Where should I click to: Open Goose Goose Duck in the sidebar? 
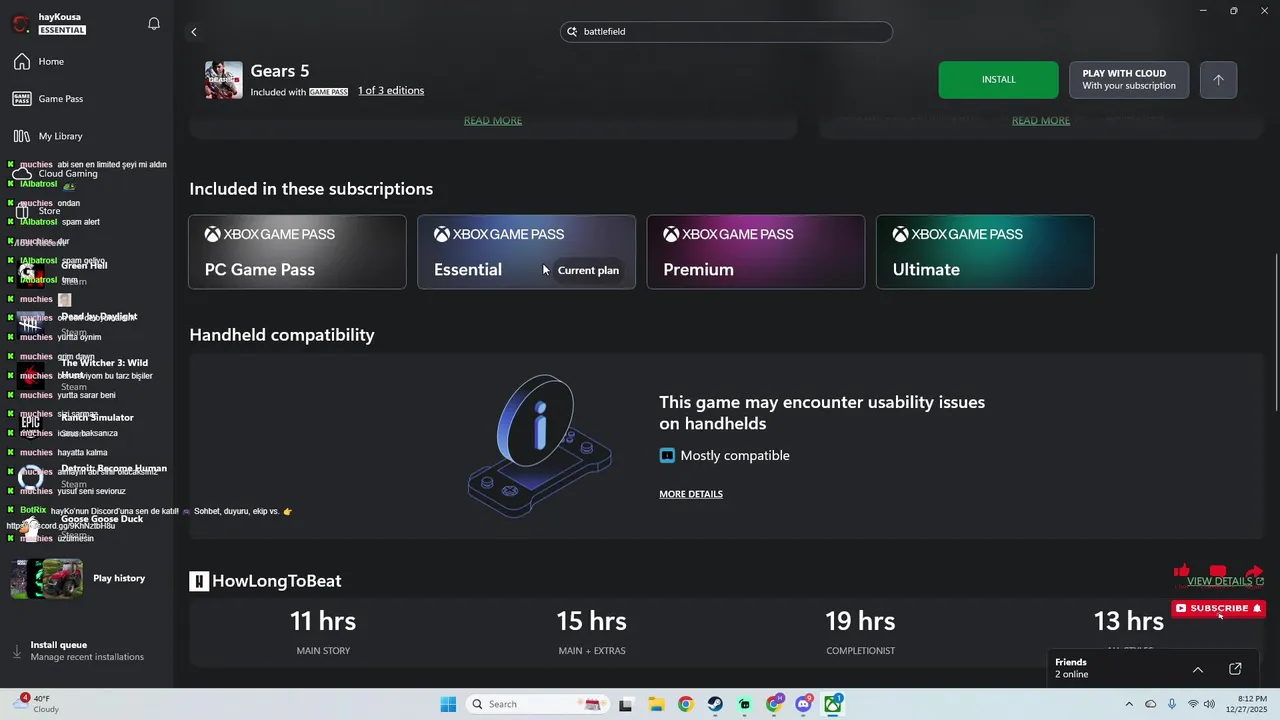(87, 526)
